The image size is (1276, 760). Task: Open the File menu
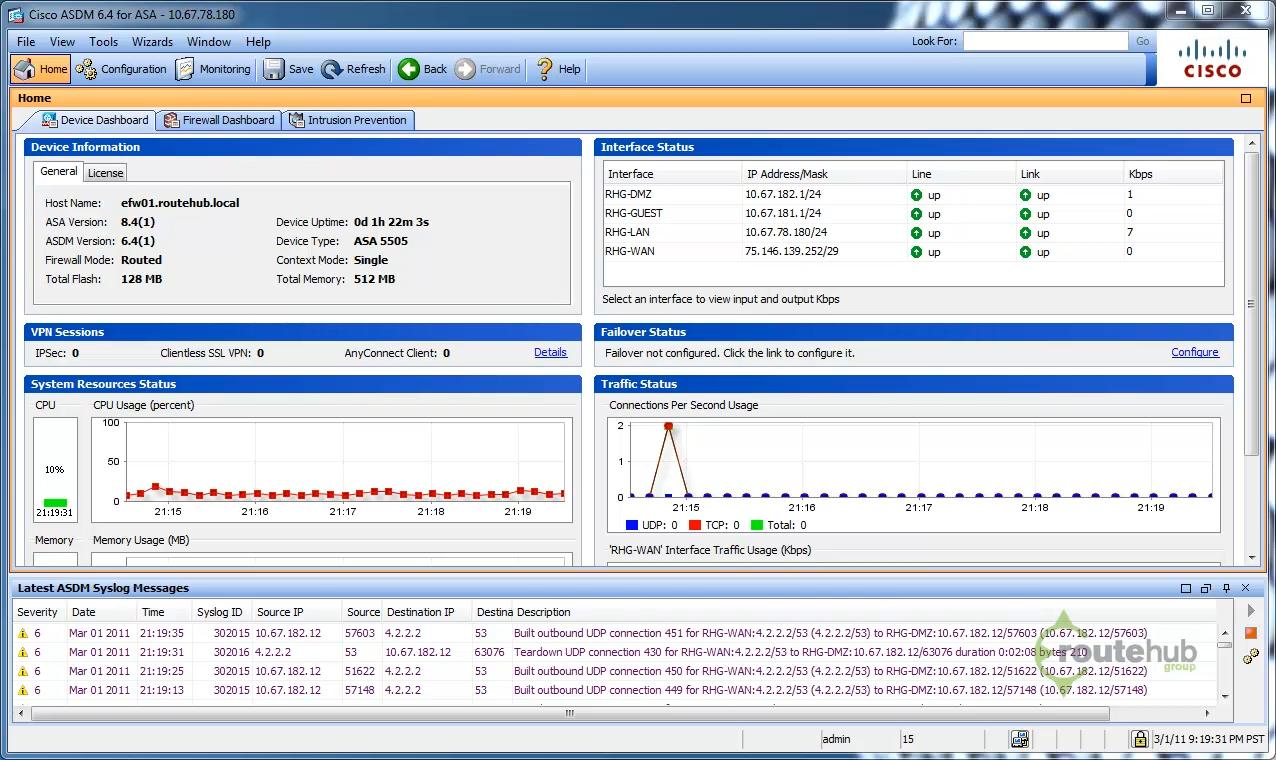(x=26, y=42)
